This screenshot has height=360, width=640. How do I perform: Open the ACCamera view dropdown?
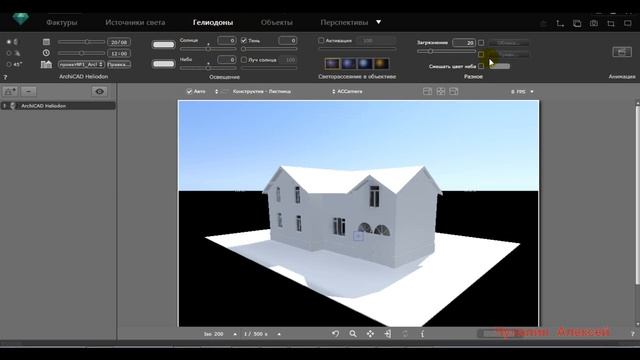(x=347, y=91)
